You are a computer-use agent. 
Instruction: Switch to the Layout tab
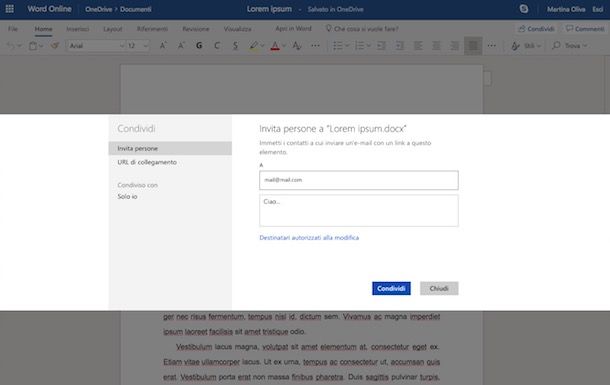[x=113, y=29]
